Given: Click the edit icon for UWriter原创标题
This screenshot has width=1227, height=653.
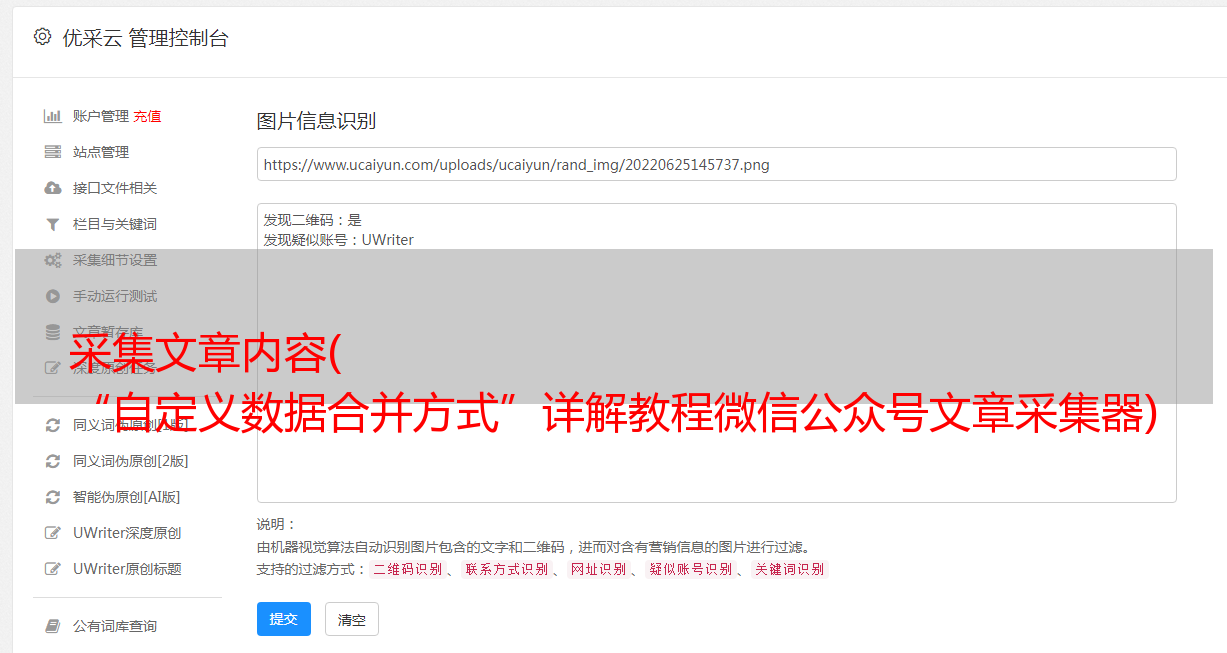Looking at the screenshot, I should point(53,569).
